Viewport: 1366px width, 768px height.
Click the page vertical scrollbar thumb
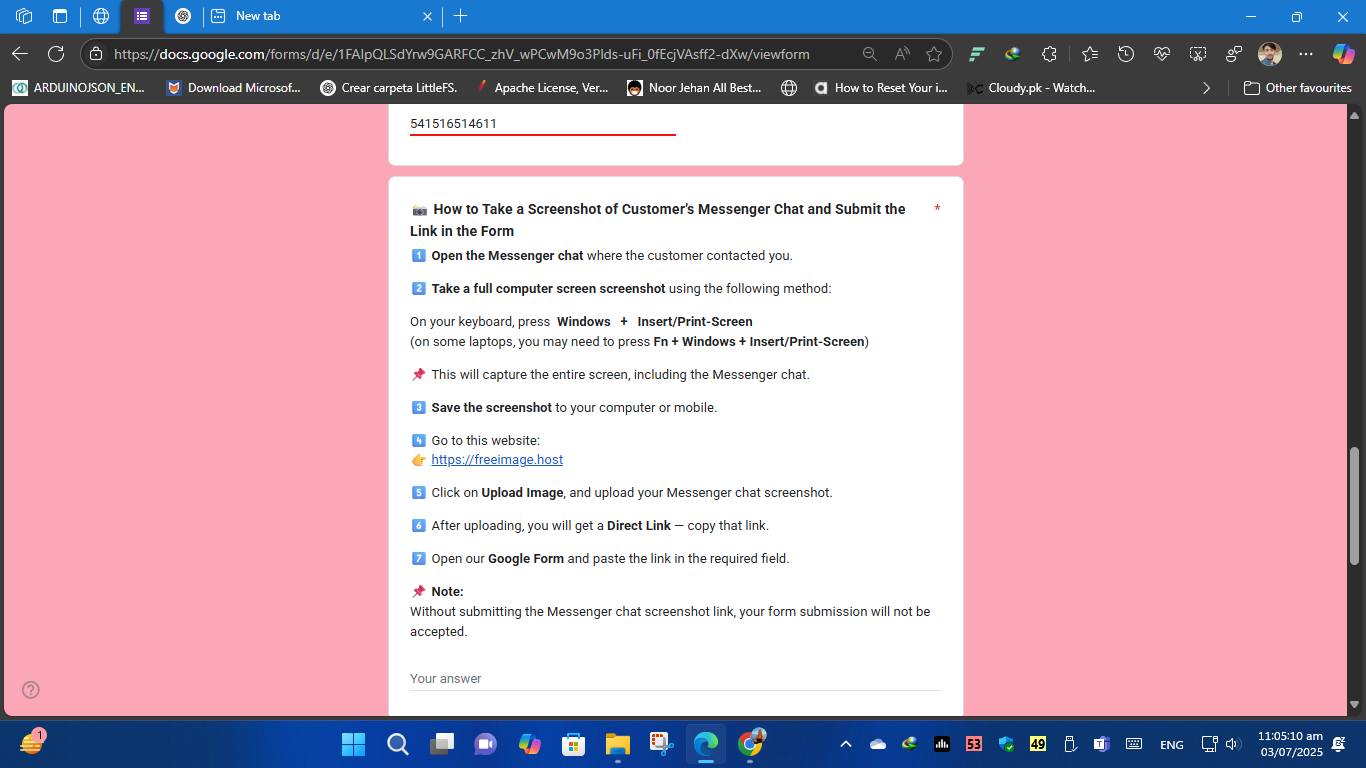1355,506
